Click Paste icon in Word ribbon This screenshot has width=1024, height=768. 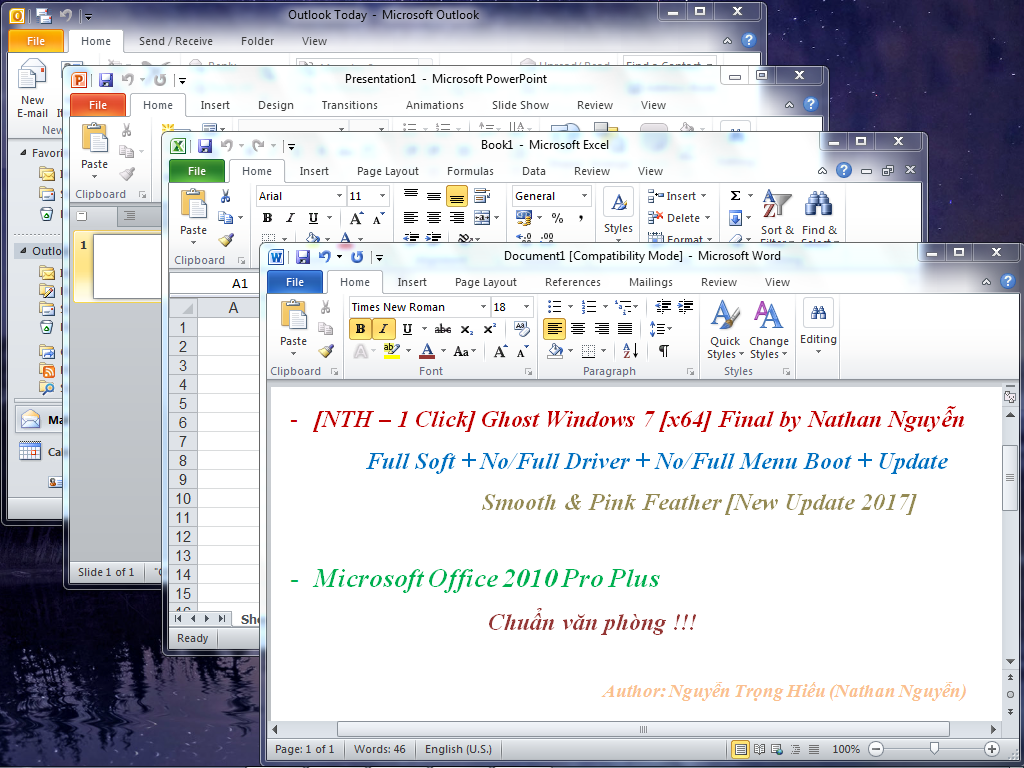pos(293,315)
